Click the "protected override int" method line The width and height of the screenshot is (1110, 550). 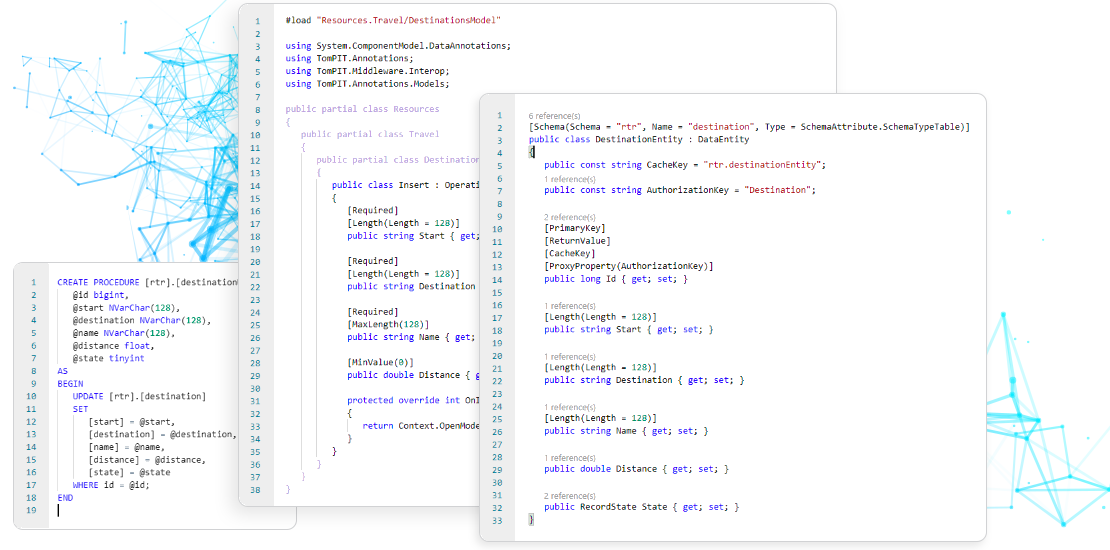(x=410, y=400)
